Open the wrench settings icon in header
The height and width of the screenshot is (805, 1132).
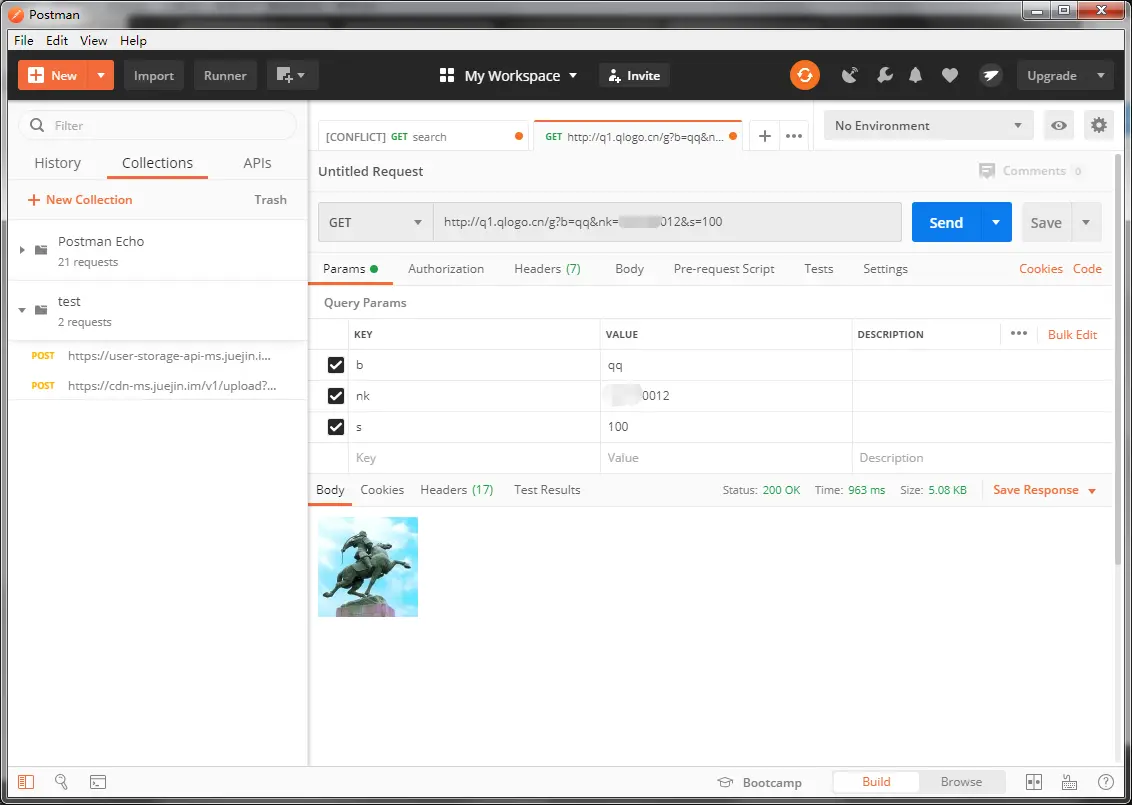click(884, 75)
